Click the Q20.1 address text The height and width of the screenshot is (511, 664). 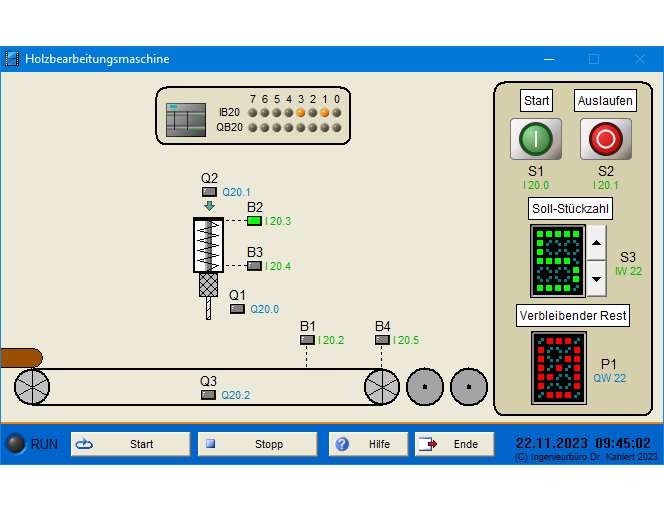[236, 192]
